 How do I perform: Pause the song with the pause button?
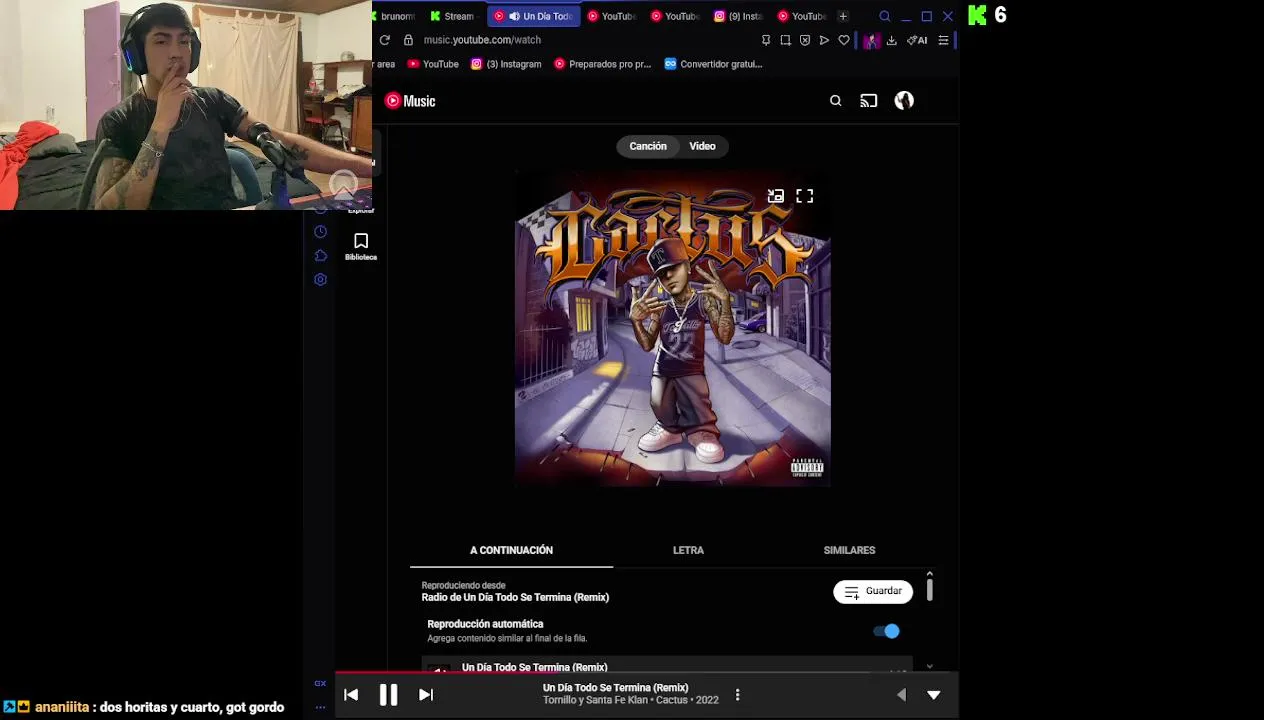pos(388,695)
